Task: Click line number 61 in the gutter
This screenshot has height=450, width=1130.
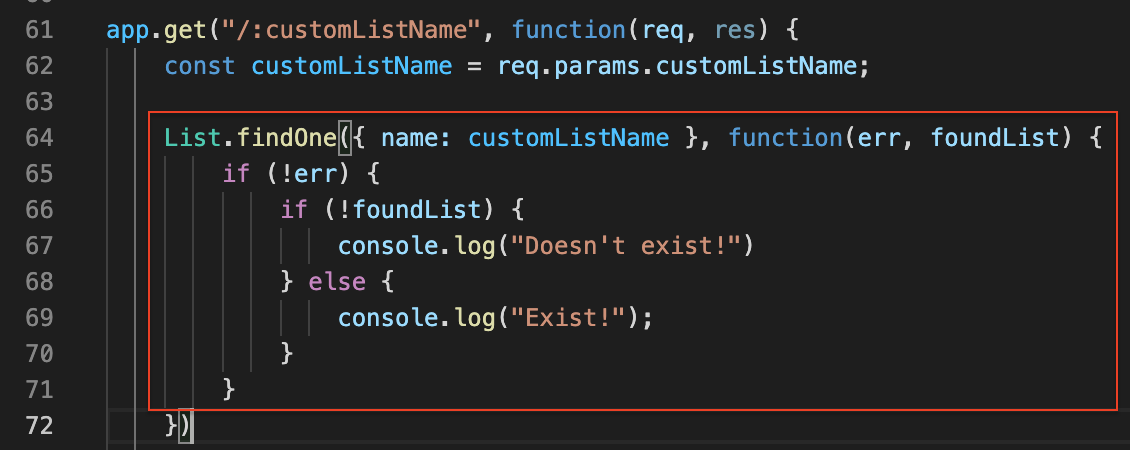Action: [x=39, y=30]
